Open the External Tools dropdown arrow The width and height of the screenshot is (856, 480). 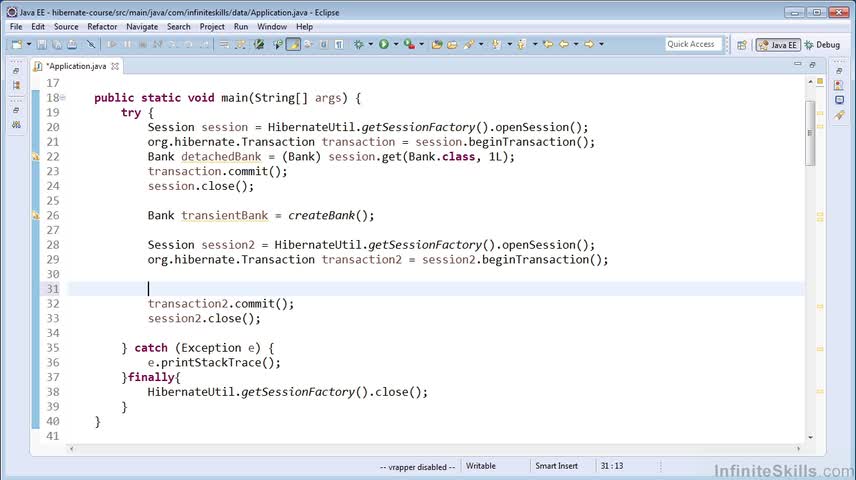click(x=421, y=44)
